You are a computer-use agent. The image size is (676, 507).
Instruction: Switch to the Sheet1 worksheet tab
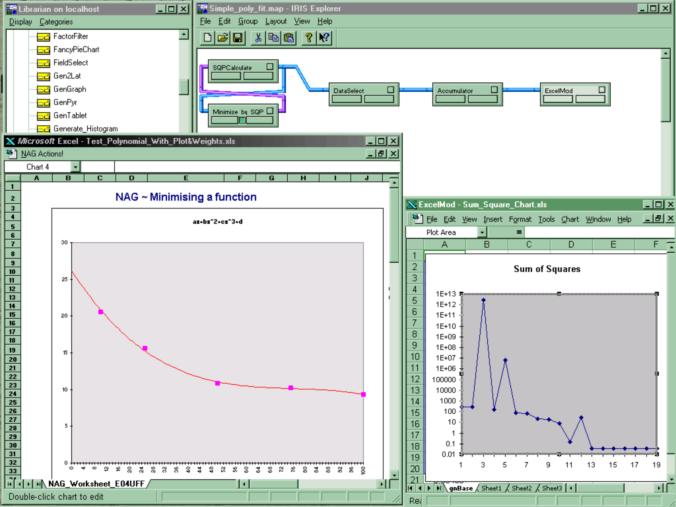coord(490,488)
